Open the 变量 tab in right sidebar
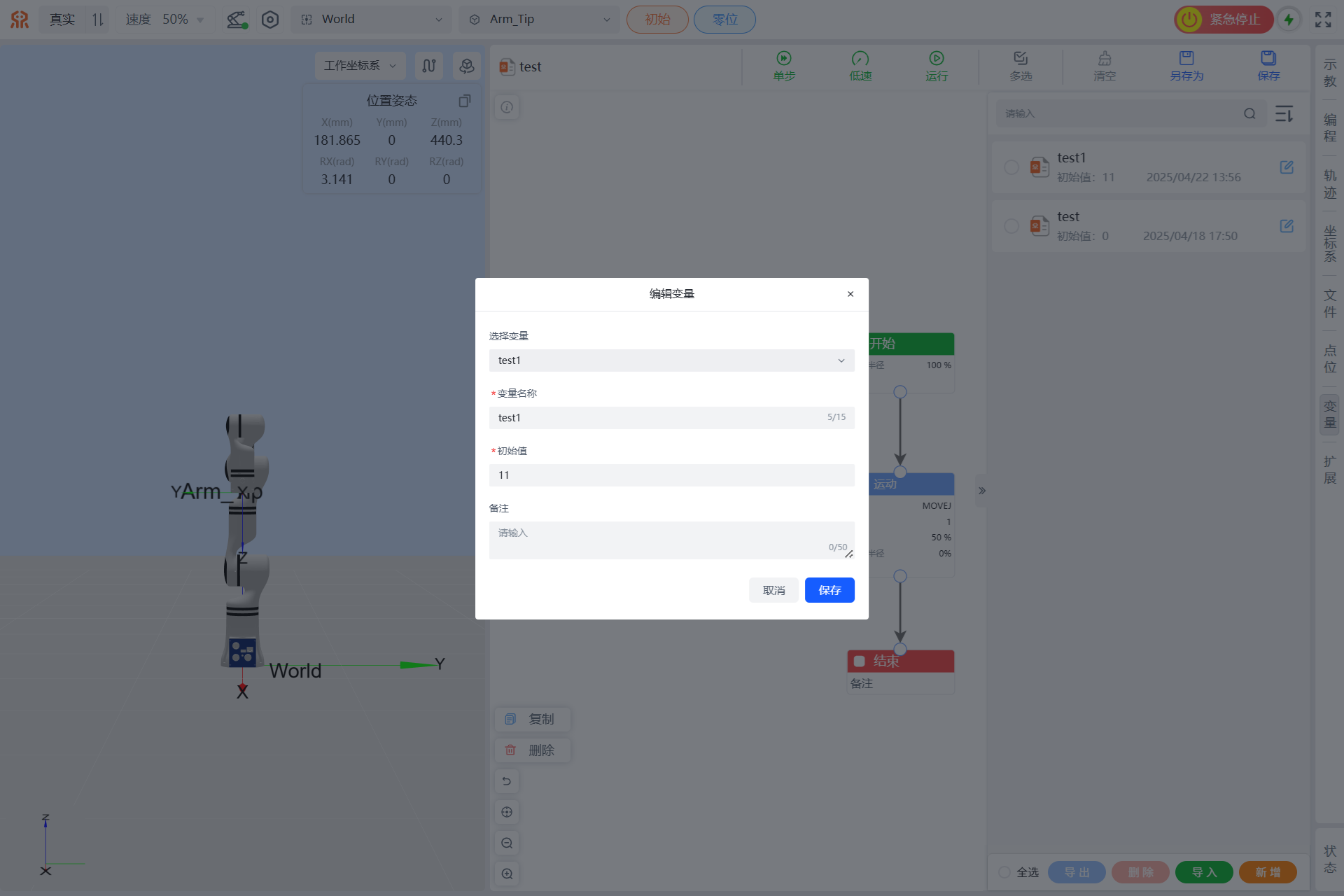The image size is (1344, 896). click(x=1329, y=414)
